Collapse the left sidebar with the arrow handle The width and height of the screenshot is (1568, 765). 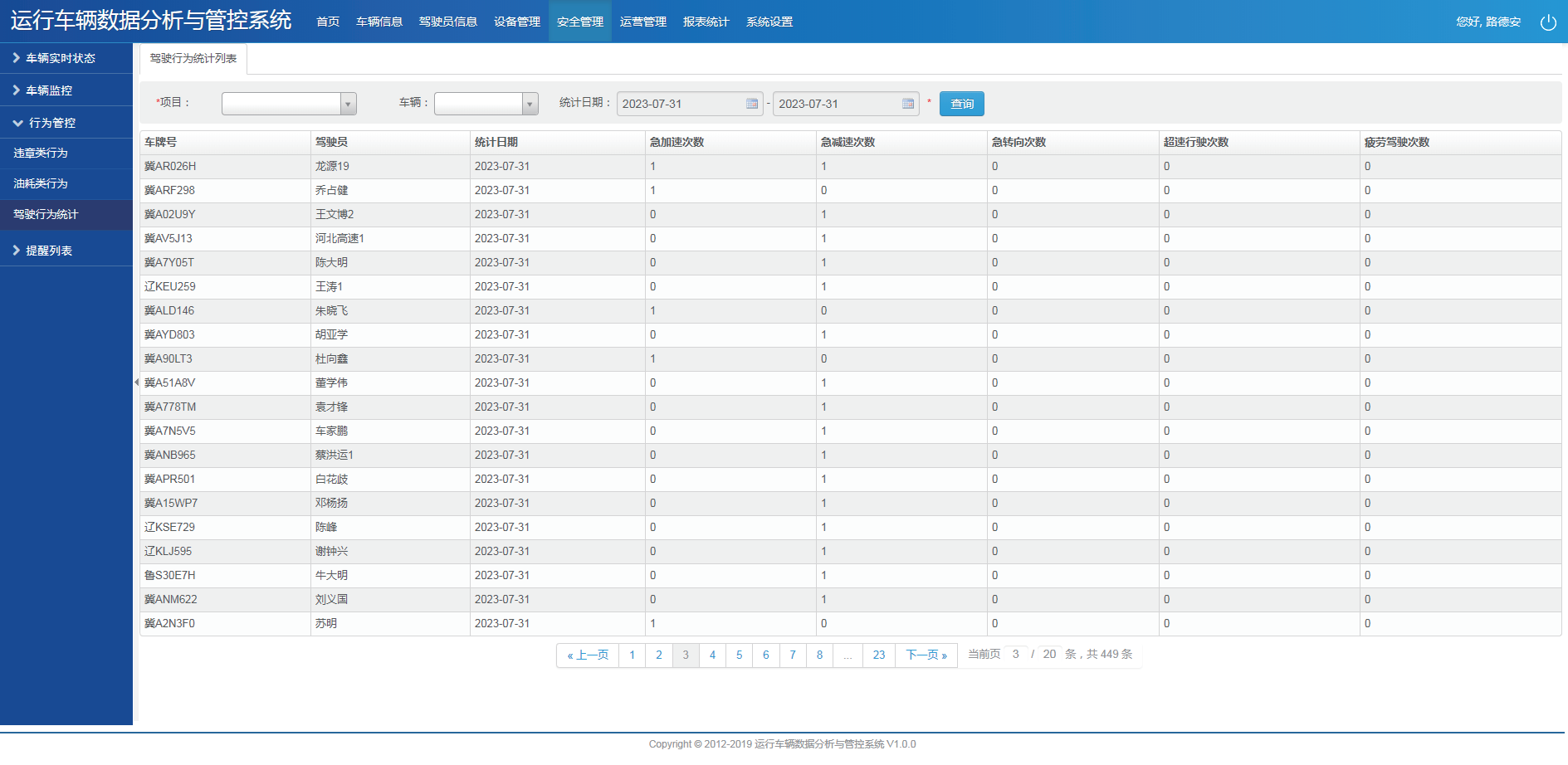(x=136, y=382)
